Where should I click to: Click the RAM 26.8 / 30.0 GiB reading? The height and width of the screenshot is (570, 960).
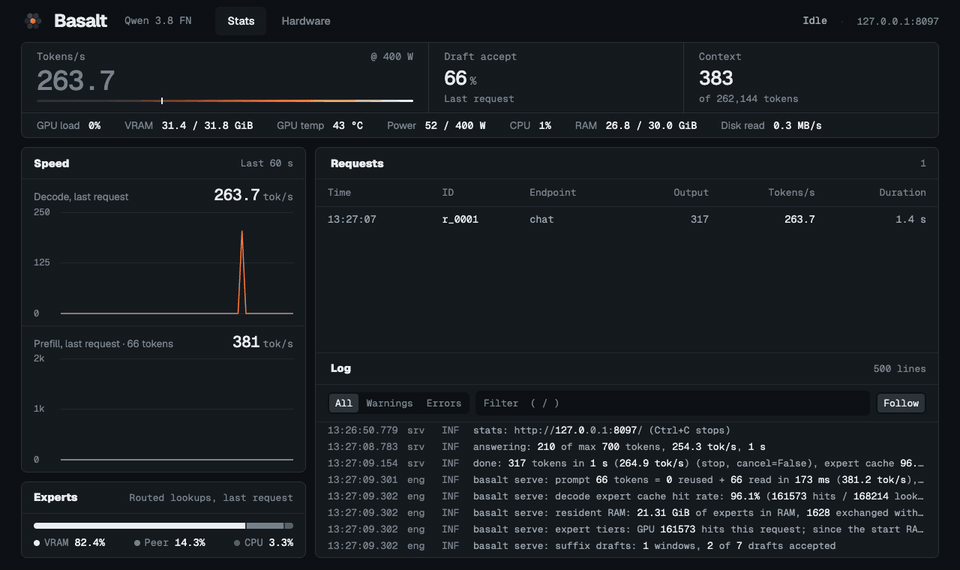pos(636,126)
